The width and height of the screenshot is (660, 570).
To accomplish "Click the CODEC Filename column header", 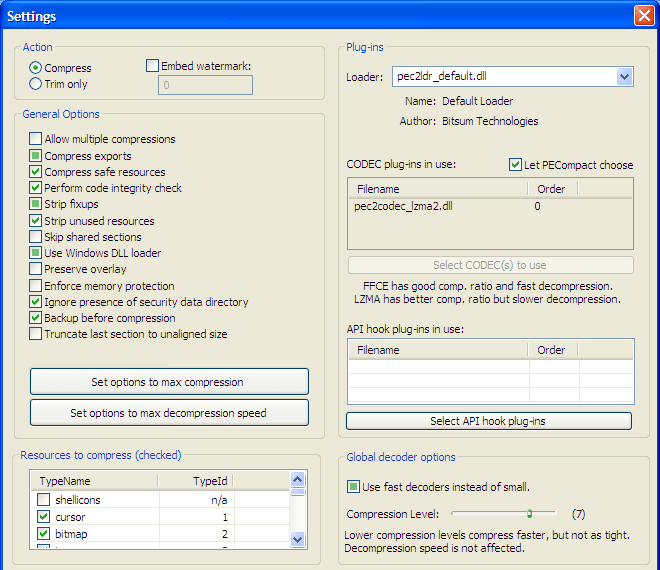I will (x=438, y=189).
